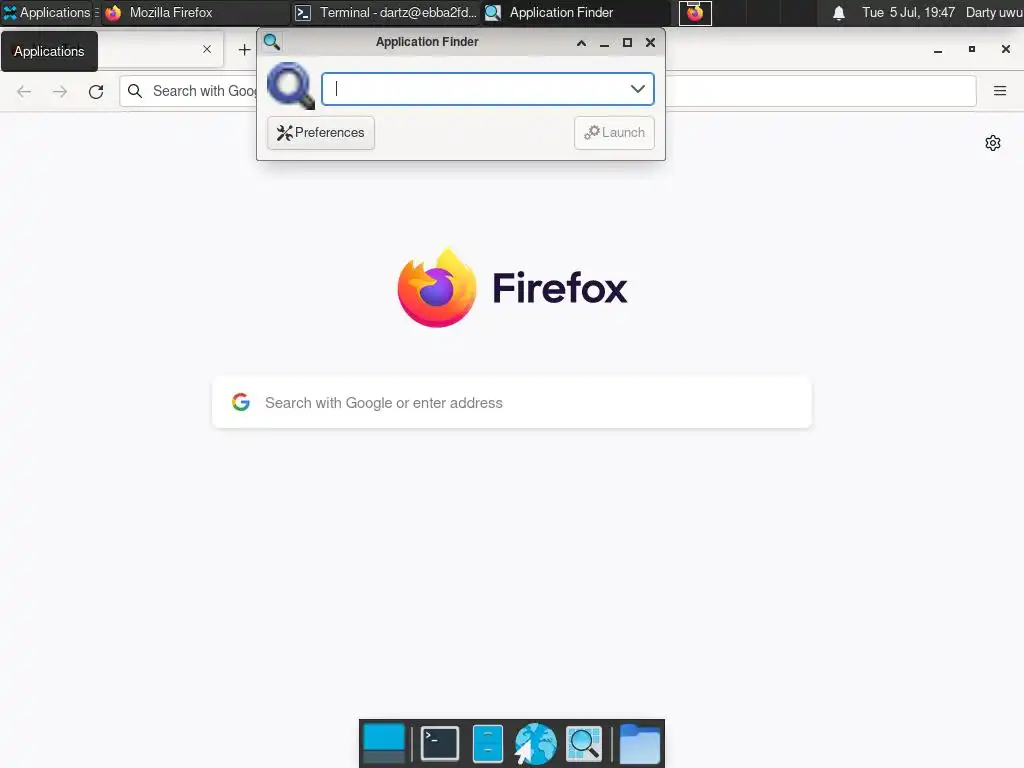This screenshot has width=1024, height=768.
Task: Close the Application Finder window
Action: (650, 43)
